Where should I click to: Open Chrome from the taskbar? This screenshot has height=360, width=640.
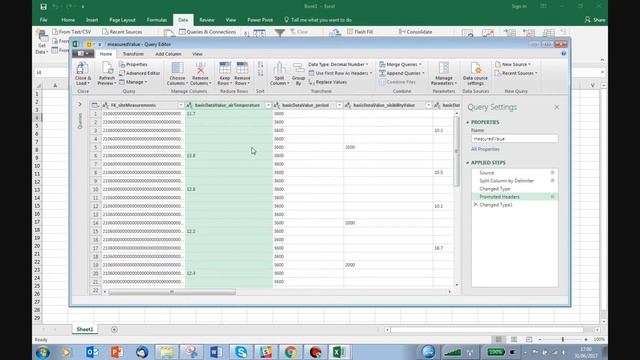point(290,352)
